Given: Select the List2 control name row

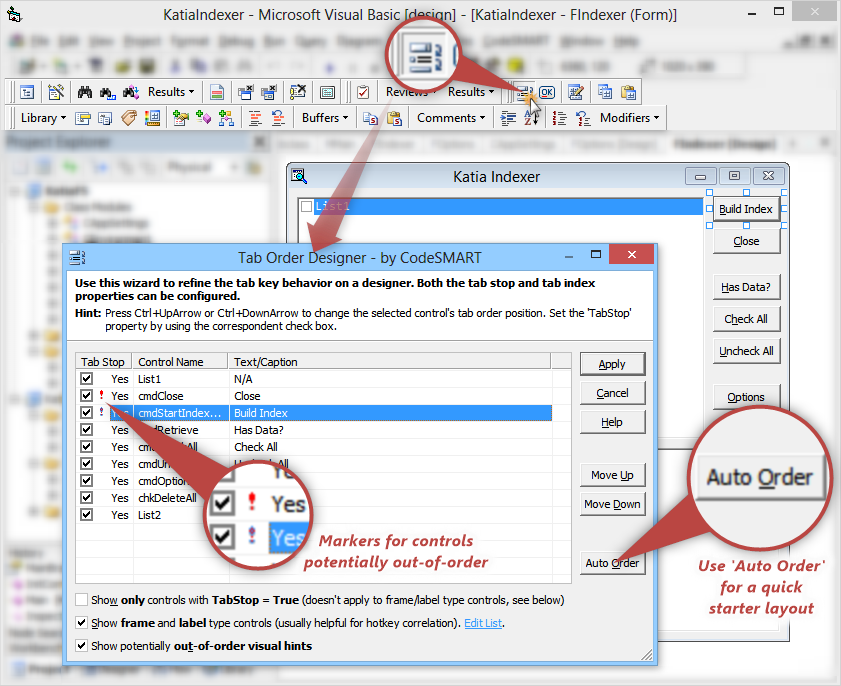Looking at the screenshot, I should click(x=149, y=515).
